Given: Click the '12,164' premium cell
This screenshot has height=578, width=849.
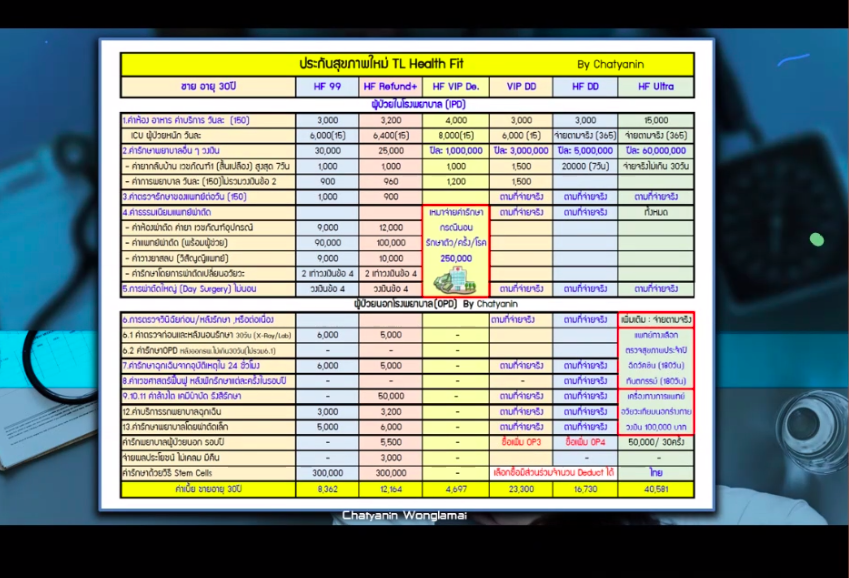Looking at the screenshot, I should tap(390, 489).
